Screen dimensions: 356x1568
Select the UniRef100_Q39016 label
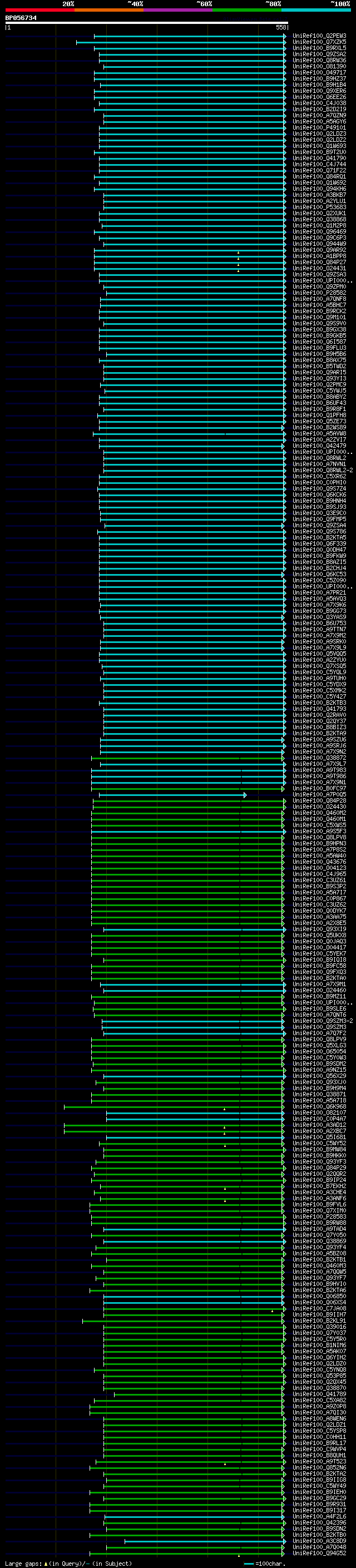(x=319, y=1327)
